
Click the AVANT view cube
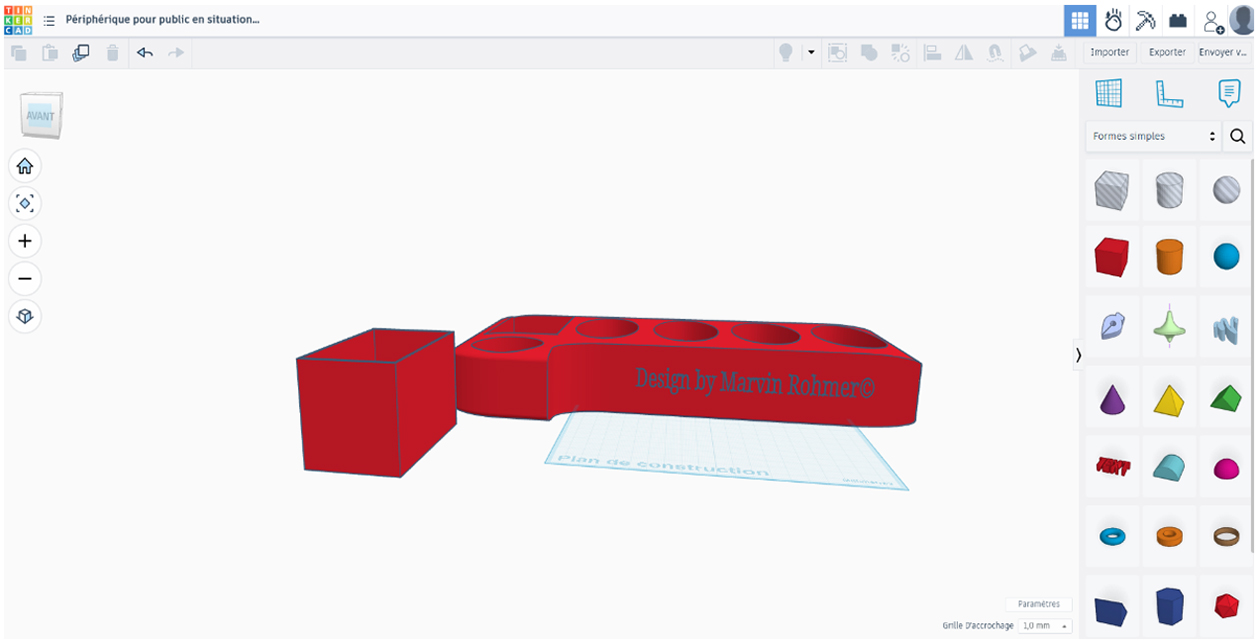tap(41, 116)
